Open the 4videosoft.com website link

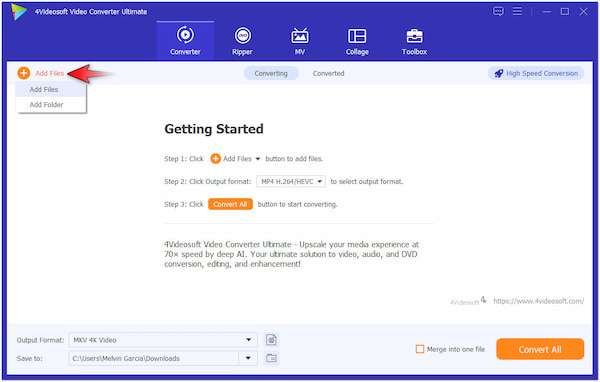click(538, 301)
